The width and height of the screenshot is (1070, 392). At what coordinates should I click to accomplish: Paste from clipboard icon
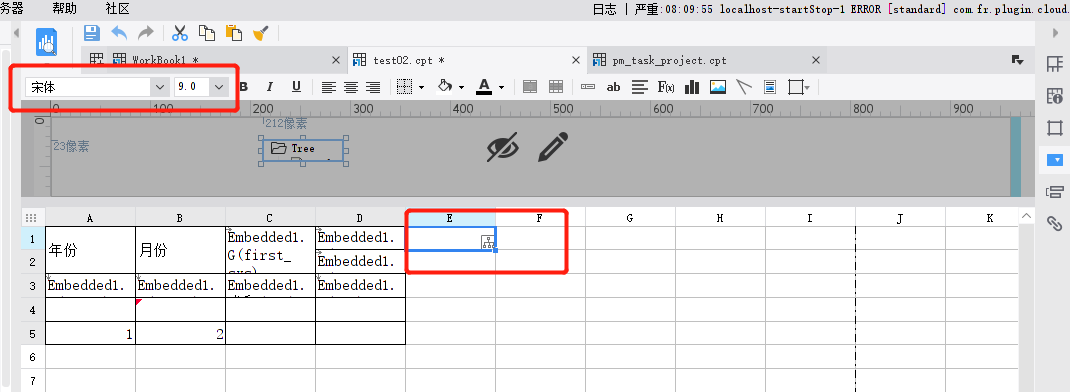[x=234, y=33]
